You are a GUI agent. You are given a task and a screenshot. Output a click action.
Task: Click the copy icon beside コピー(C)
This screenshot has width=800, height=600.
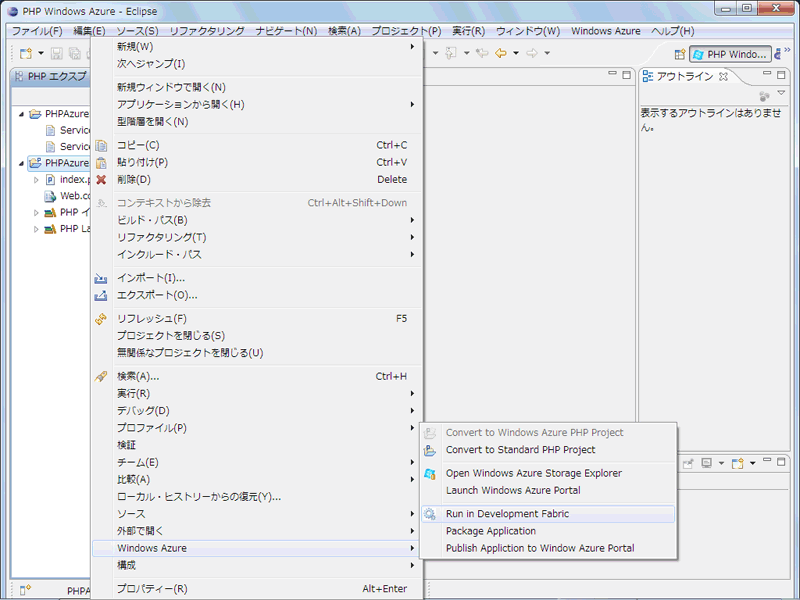tap(101, 146)
